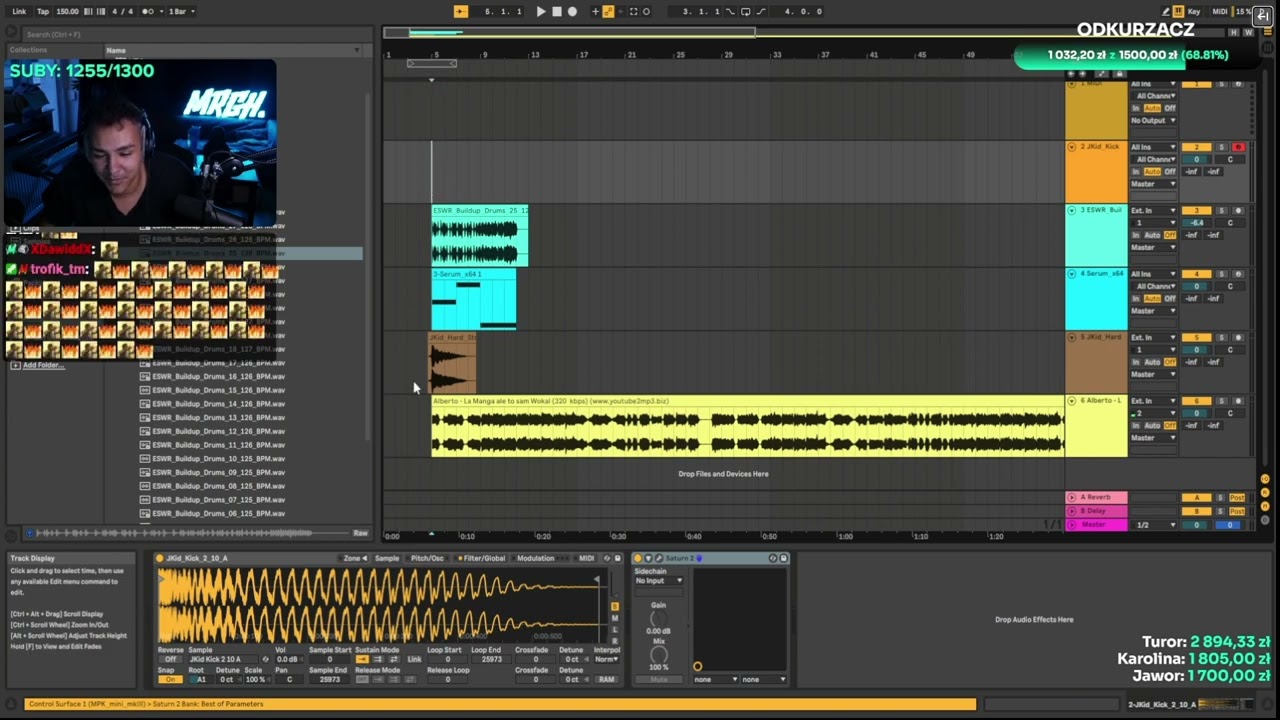Switch to the Sampler Sample tab
Image resolution: width=1280 pixels, height=720 pixels.
tap(387, 558)
